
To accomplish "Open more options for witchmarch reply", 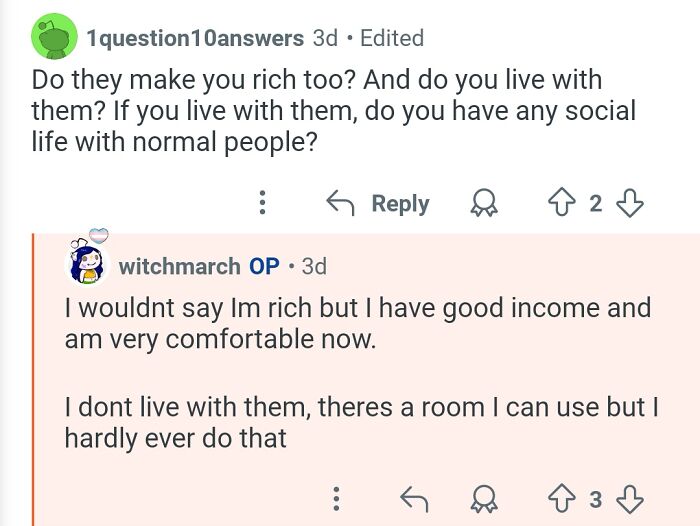I will [337, 498].
